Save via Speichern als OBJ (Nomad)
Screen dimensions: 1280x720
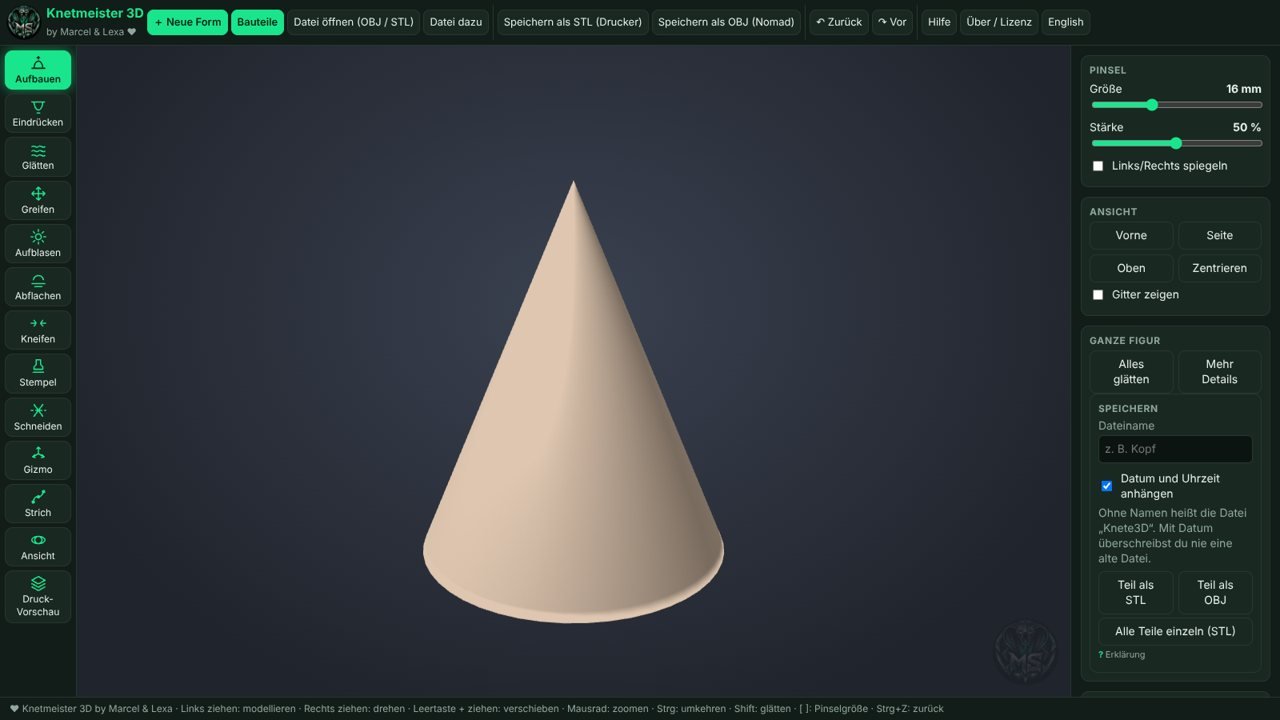(x=726, y=22)
